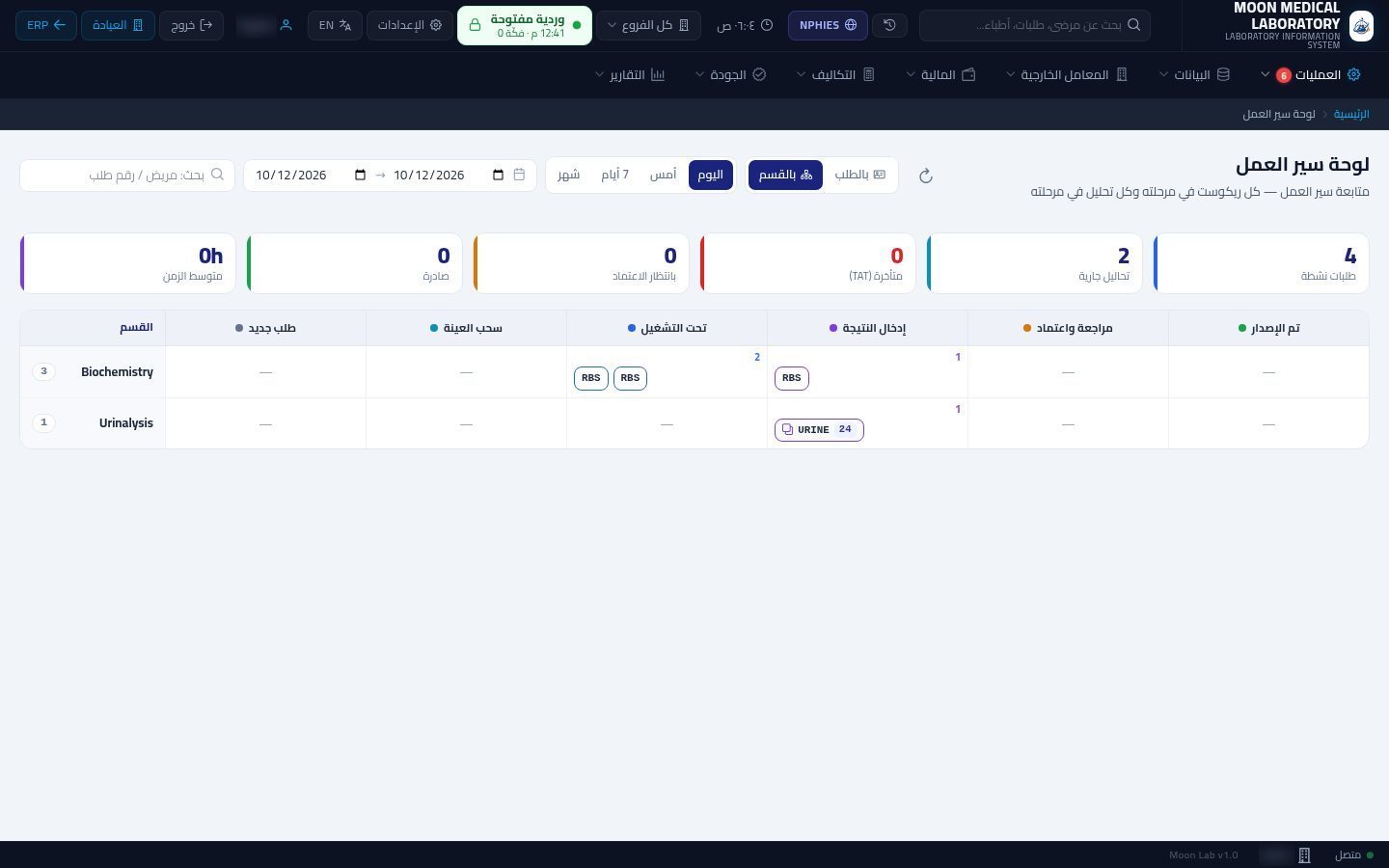Click the مراجعة واعتماد column header
The image size is (1389, 868).
(x=1068, y=328)
